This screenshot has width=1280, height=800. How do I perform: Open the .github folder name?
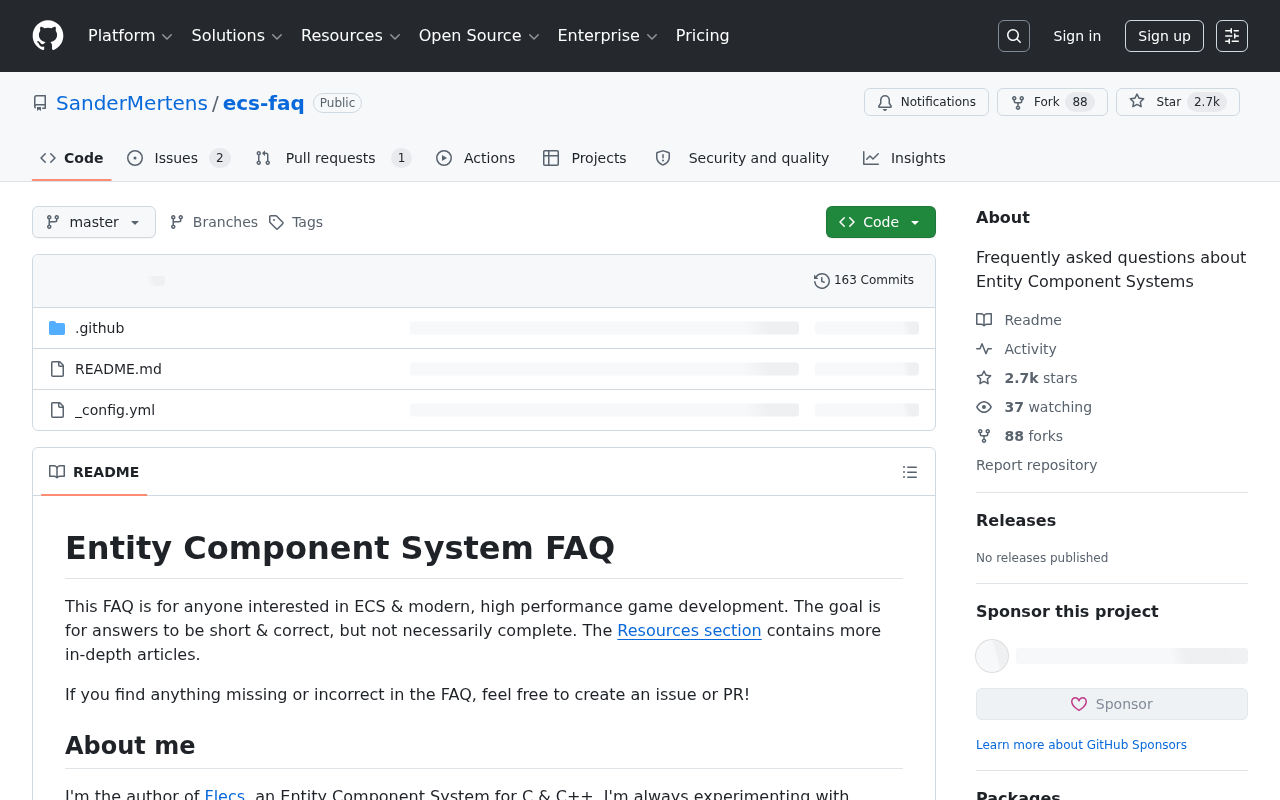100,328
